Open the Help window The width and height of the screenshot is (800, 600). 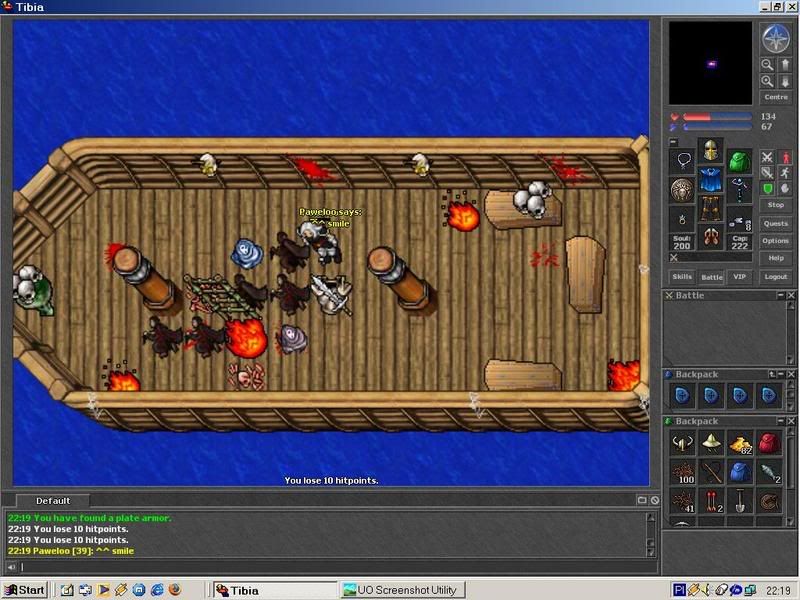coord(776,258)
